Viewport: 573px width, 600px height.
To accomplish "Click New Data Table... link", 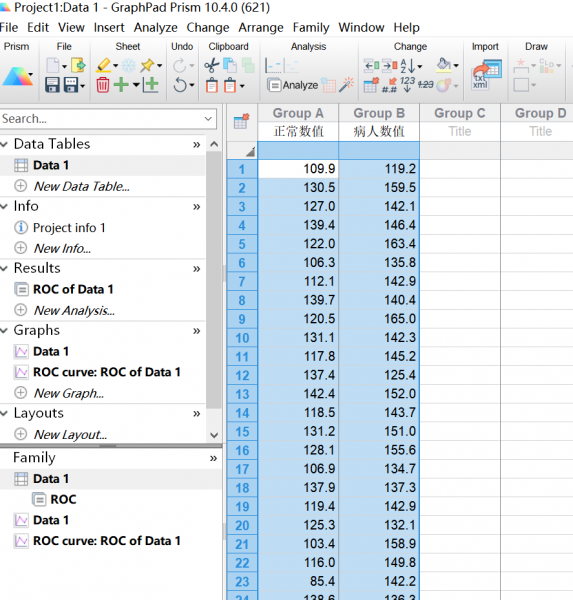I will (82, 186).
